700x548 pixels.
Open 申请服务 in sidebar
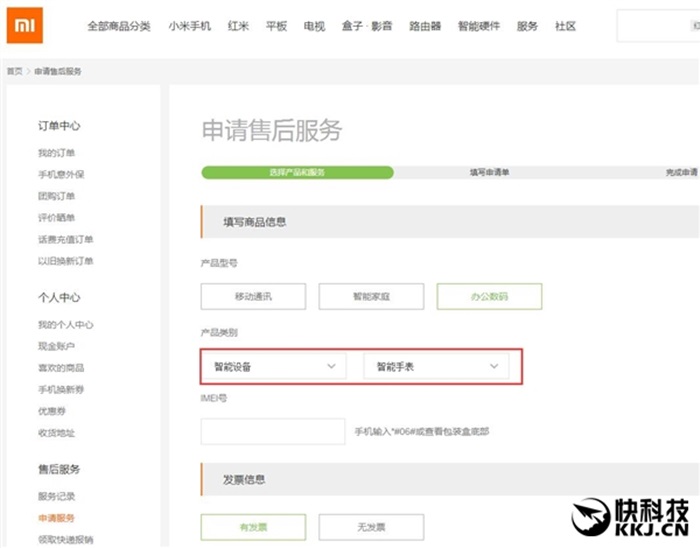pos(56,518)
